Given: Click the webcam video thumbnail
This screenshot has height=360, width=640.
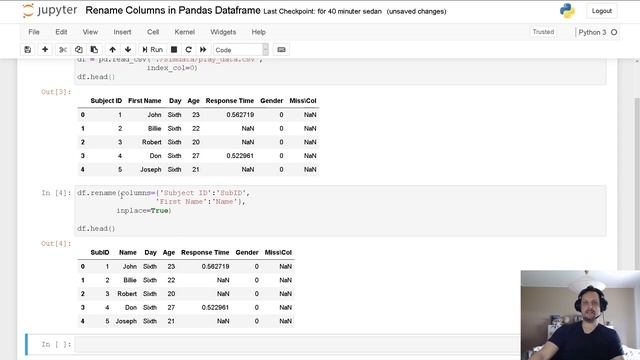Looking at the screenshot, I should click(580, 315).
